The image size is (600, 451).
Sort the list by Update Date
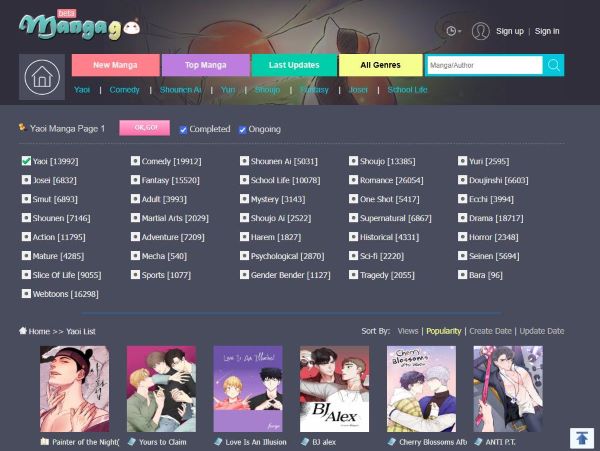point(542,331)
